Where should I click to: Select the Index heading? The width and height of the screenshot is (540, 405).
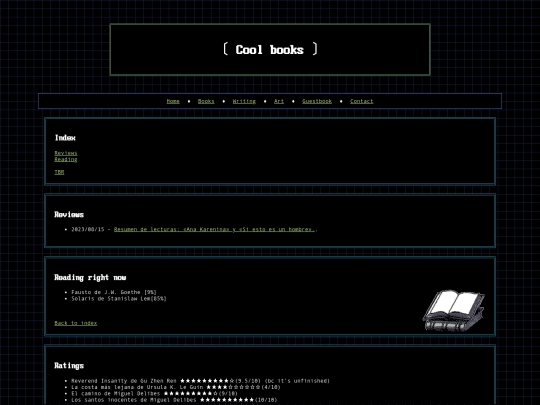click(65, 138)
